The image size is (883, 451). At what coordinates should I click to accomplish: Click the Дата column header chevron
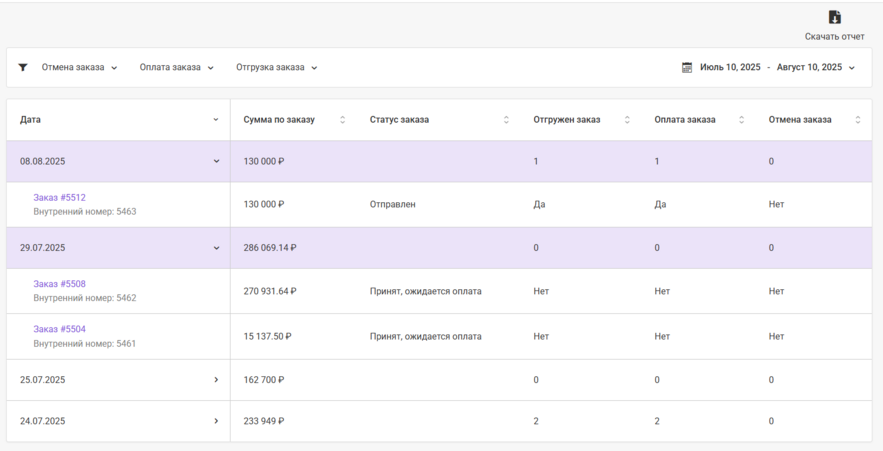point(216,120)
